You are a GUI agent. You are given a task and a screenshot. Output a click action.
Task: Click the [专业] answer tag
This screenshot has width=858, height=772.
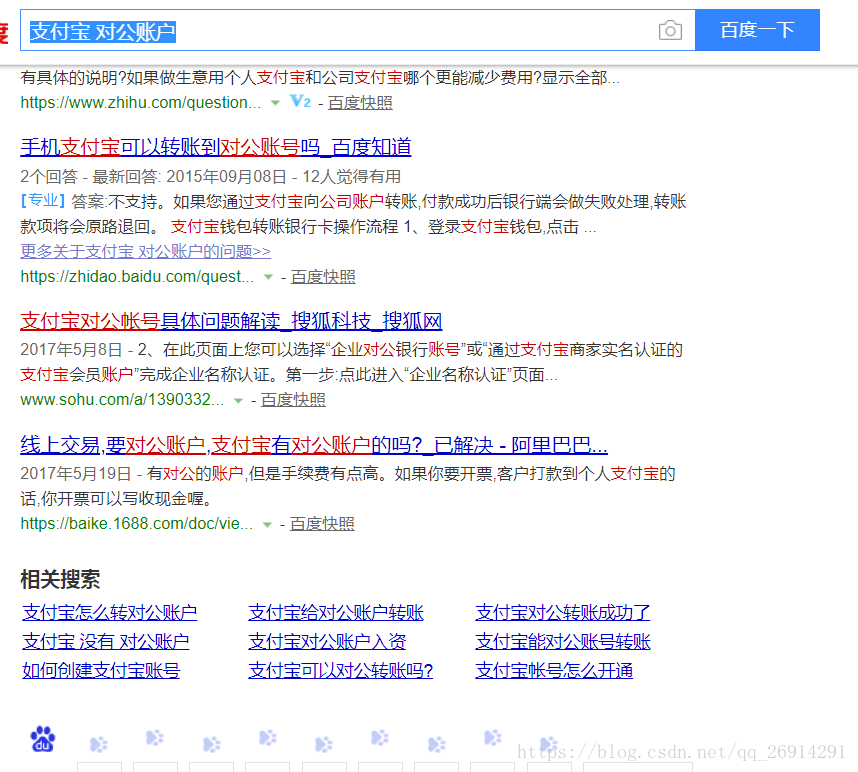[x=43, y=201]
